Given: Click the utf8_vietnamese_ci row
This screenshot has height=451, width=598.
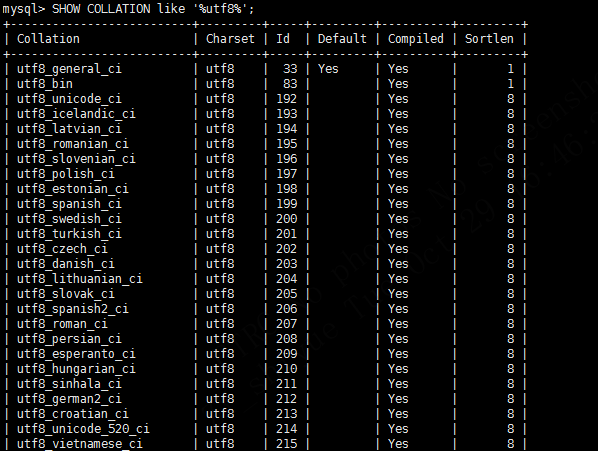Looking at the screenshot, I should (x=265, y=444).
